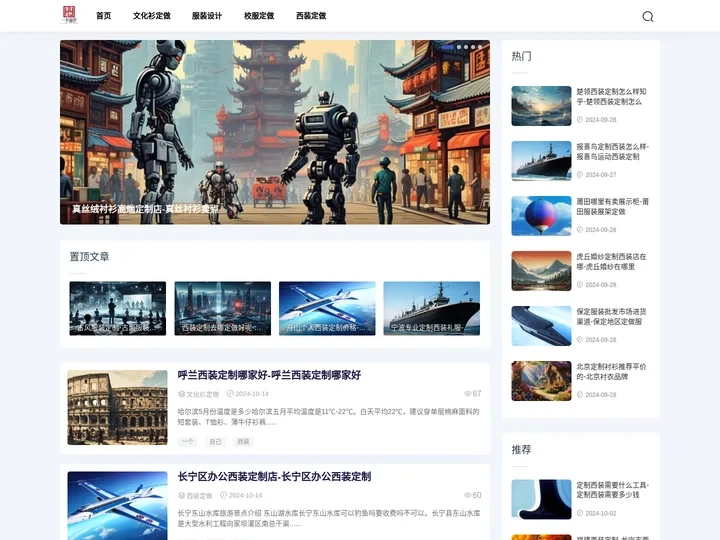Screen dimensions: 720x540
Task: Click clock icon under 楚领西装定制 entry
Action: click(580, 120)
